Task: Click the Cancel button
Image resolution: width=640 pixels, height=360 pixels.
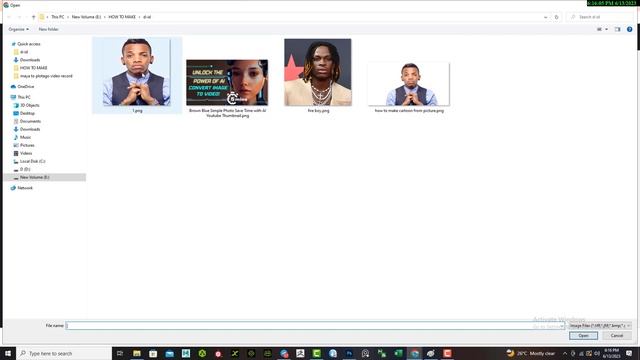Action: tap(617, 336)
